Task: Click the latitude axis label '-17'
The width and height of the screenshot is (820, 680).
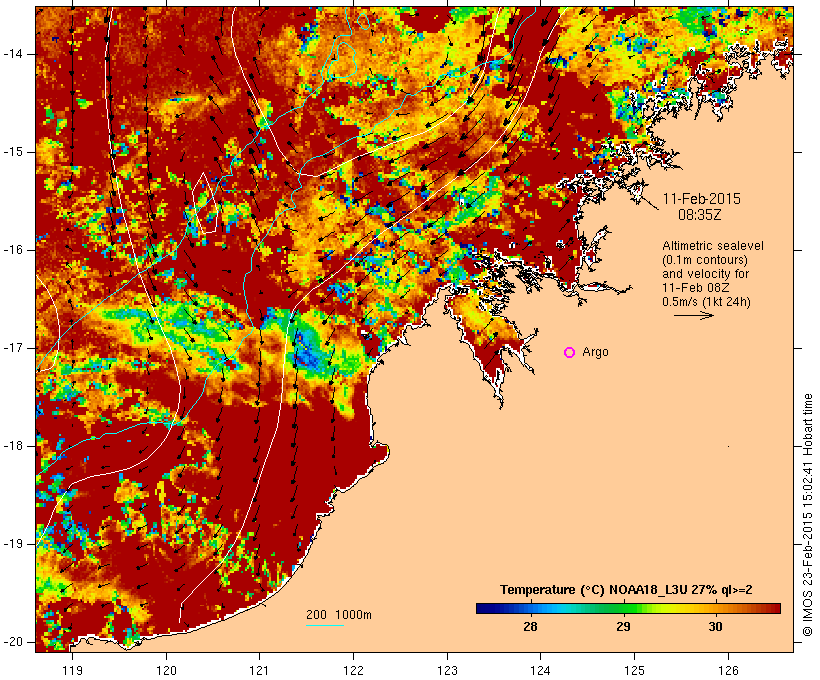Action: click(13, 348)
